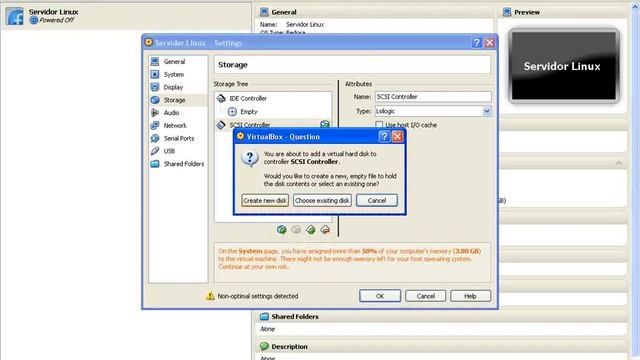Click the question mark icon in the dialog
This screenshot has height=360, width=640.
[249, 158]
